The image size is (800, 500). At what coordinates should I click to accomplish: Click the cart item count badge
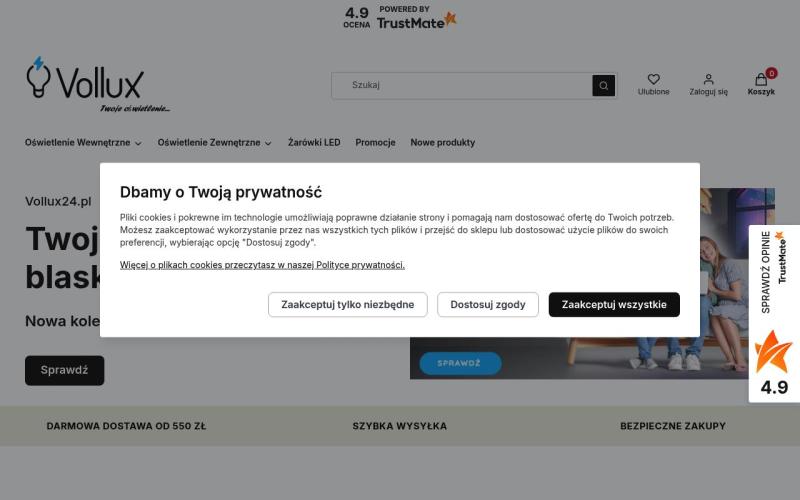[771, 73]
